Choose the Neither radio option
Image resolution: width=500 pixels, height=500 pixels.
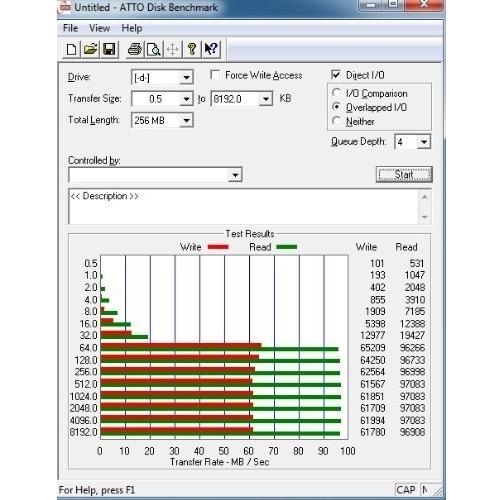tap(337, 120)
